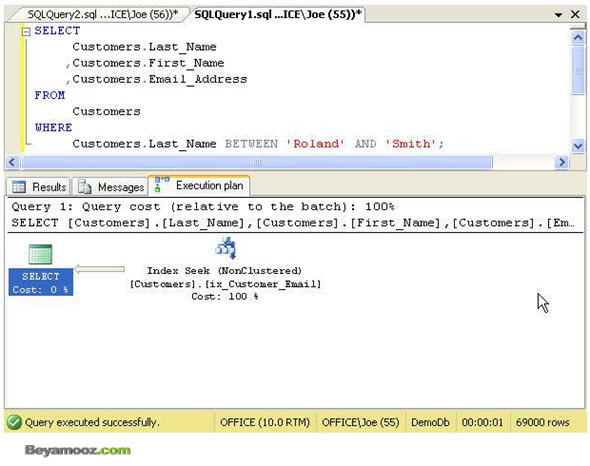Click the horizontal scroll right arrow
Image resolution: width=590 pixels, height=466 pixels.
point(562,162)
